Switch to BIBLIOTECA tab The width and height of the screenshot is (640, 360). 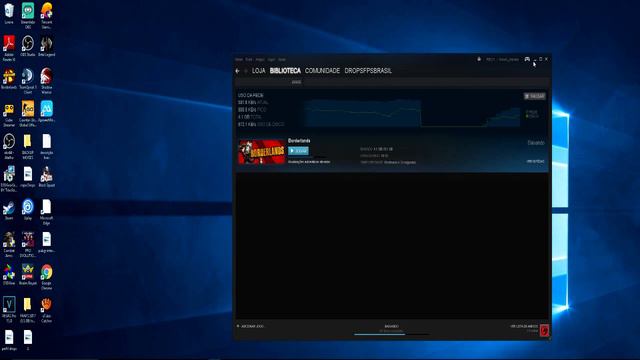pos(285,71)
